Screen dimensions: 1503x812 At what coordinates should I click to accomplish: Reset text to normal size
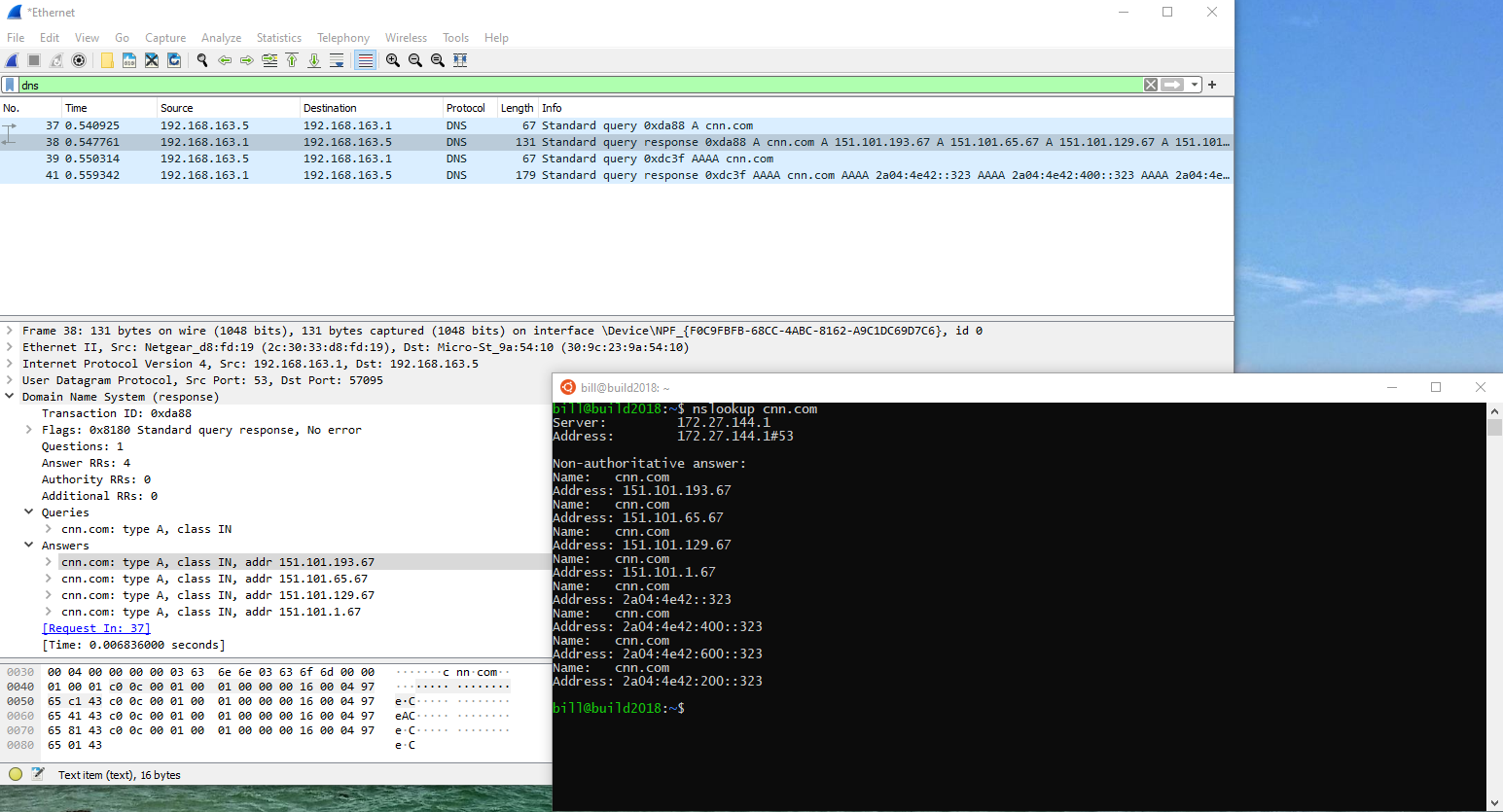click(x=438, y=60)
